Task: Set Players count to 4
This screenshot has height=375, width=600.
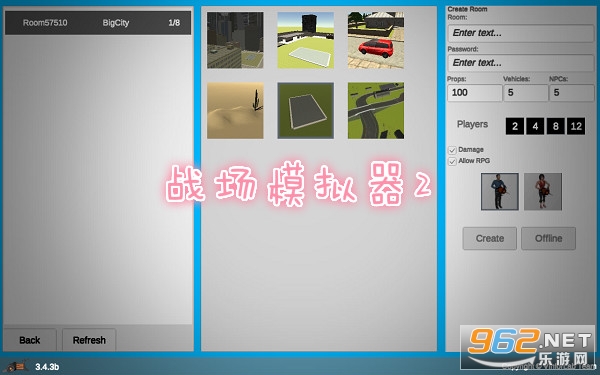Action: (535, 126)
